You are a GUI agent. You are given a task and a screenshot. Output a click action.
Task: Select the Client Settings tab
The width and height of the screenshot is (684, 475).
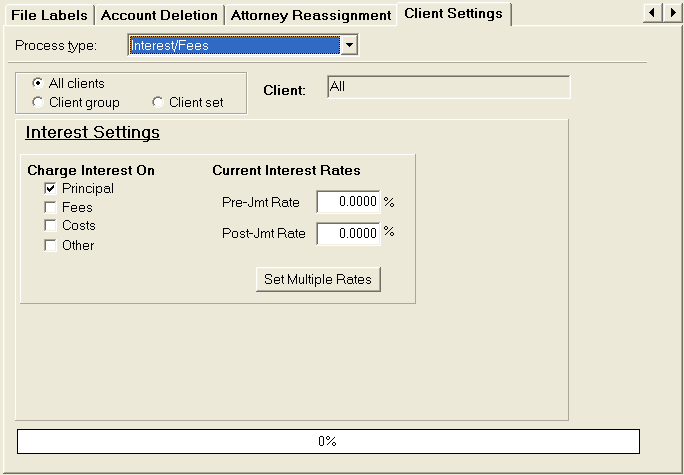(x=454, y=14)
